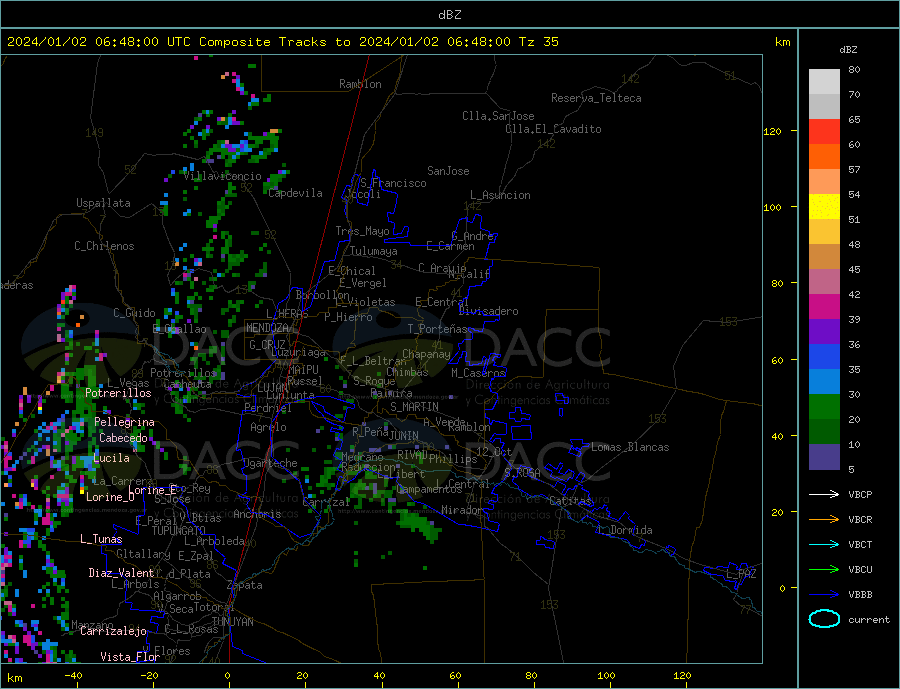The height and width of the screenshot is (689, 900).
Task: Click the L_PAZ label at right
Action: pos(742,574)
